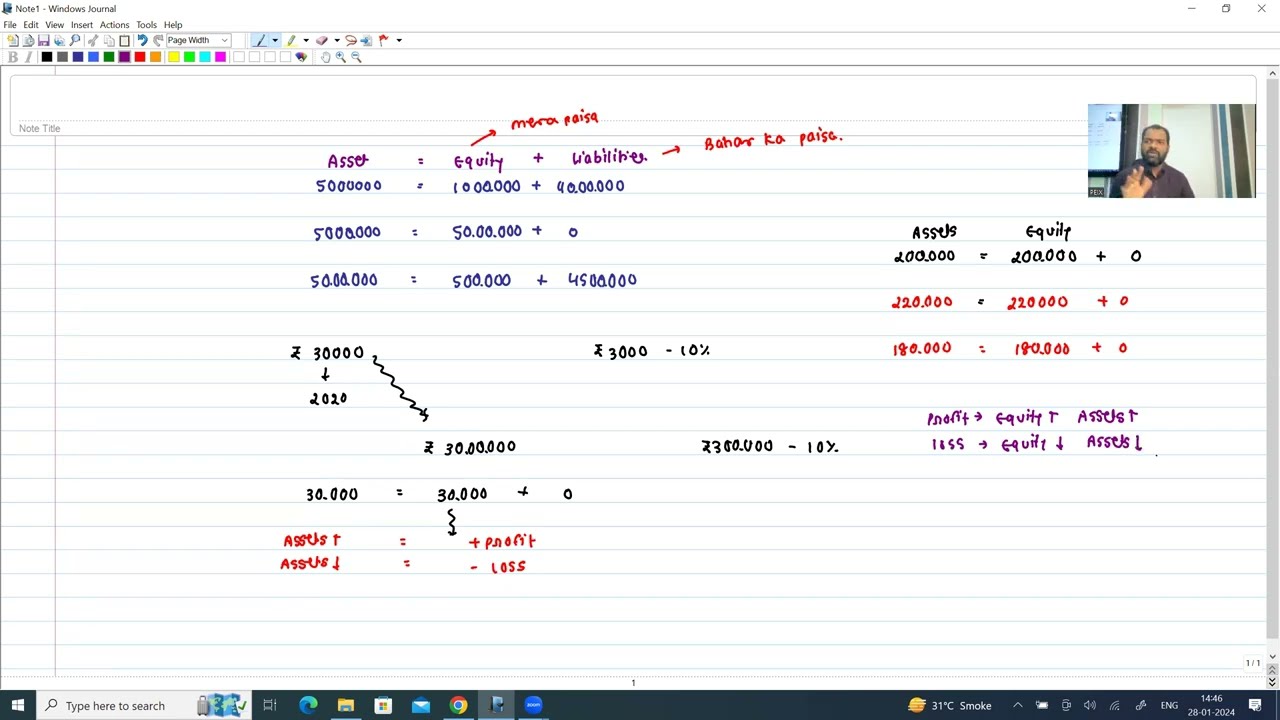Click the Paste clipboard icon
The image size is (1280, 720).
[x=124, y=40]
